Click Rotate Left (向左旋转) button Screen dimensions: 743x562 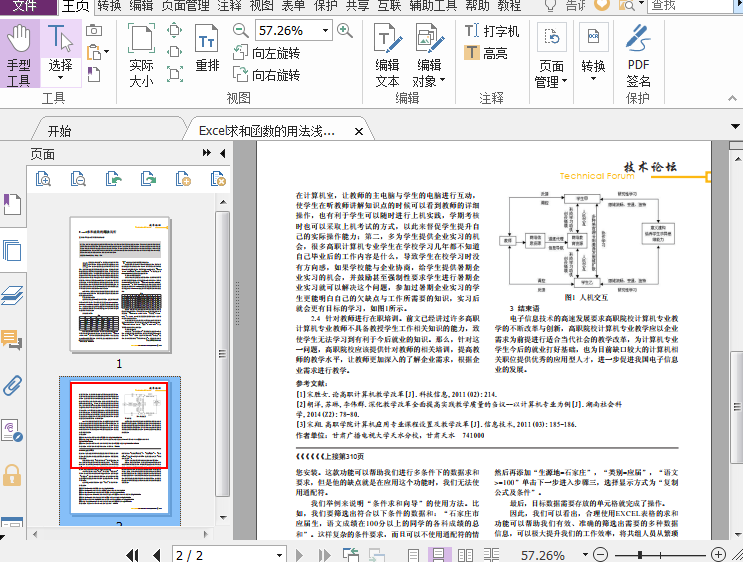[x=266, y=53]
